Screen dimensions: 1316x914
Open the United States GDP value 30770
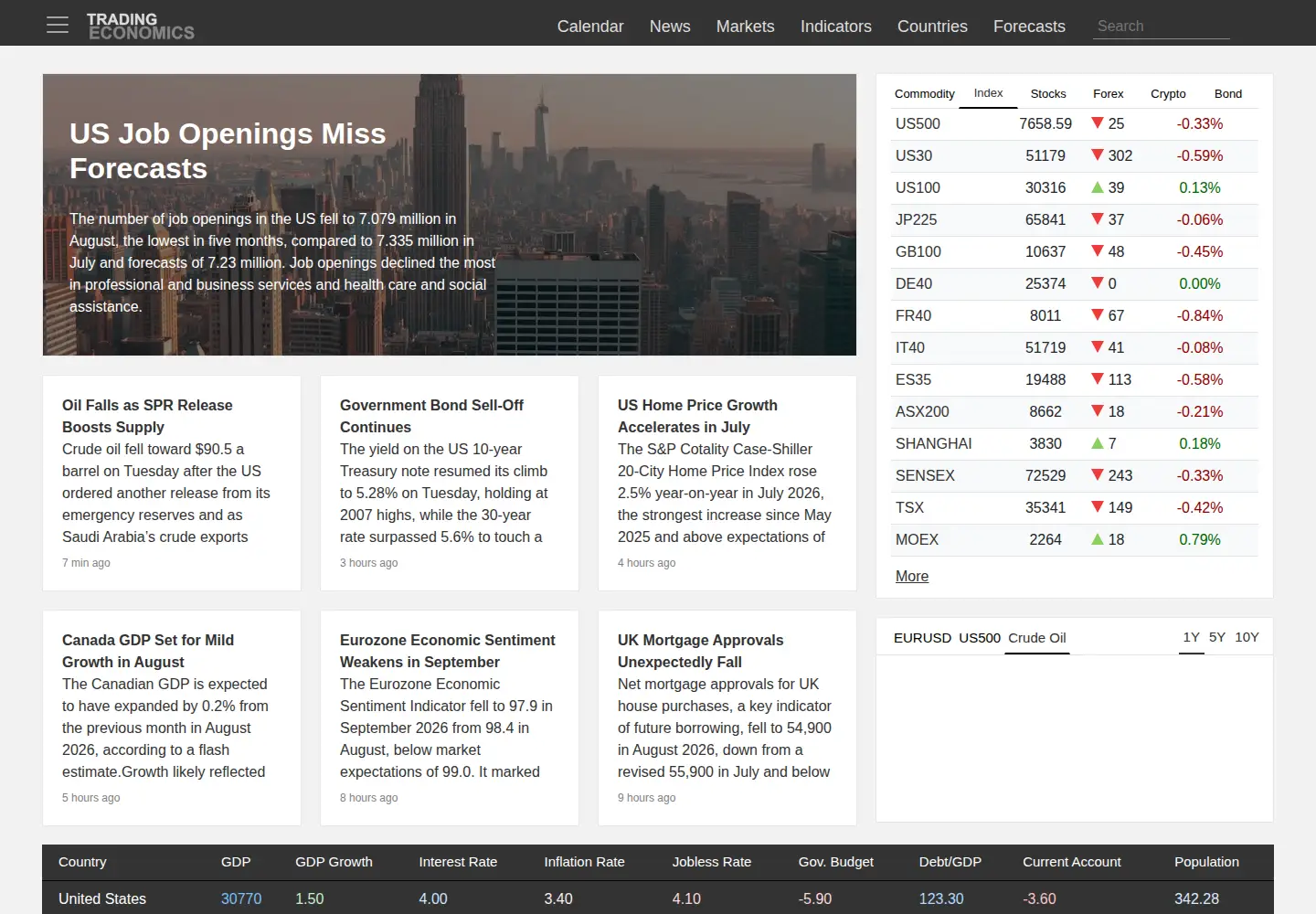tap(241, 898)
